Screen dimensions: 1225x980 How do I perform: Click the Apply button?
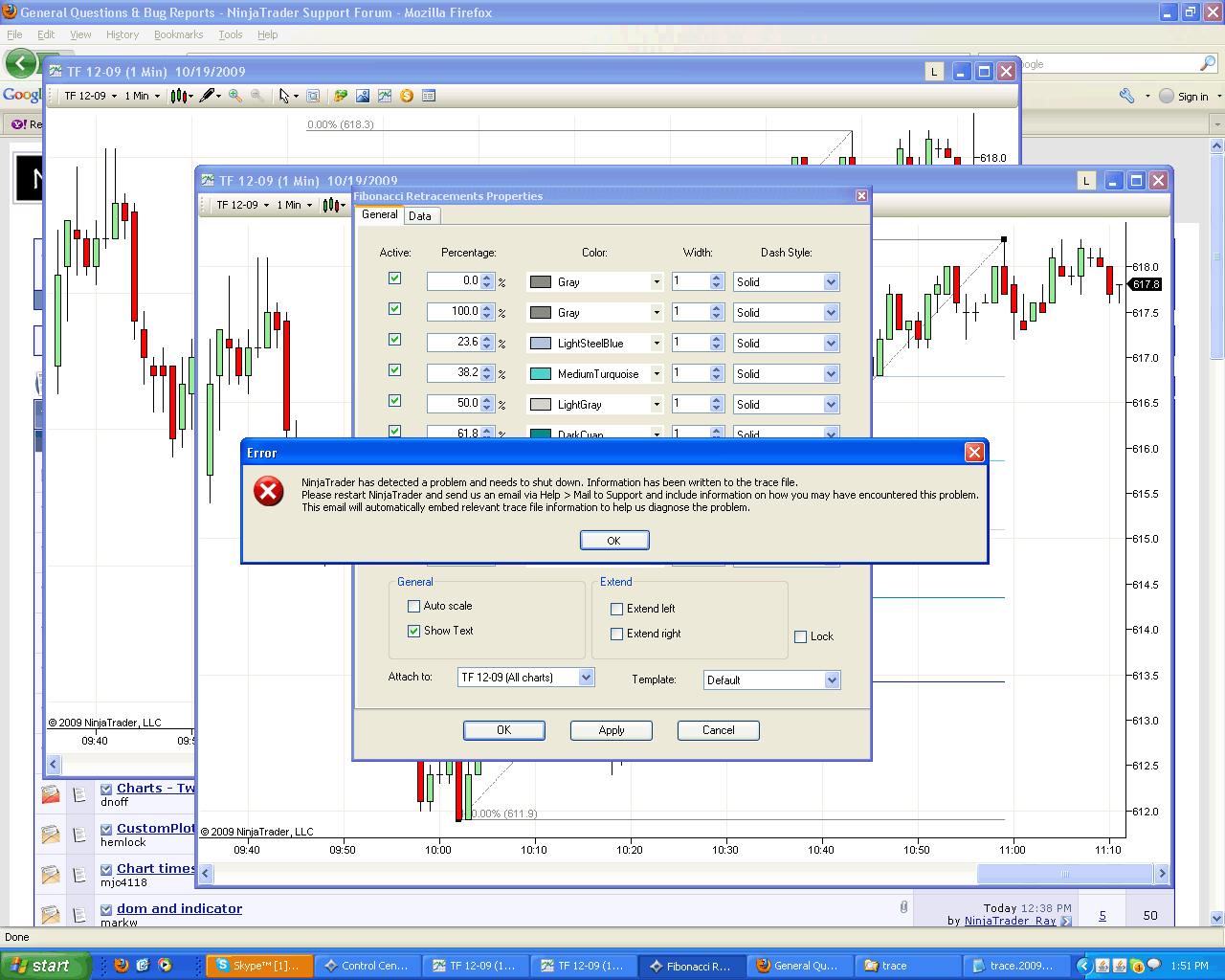(612, 730)
